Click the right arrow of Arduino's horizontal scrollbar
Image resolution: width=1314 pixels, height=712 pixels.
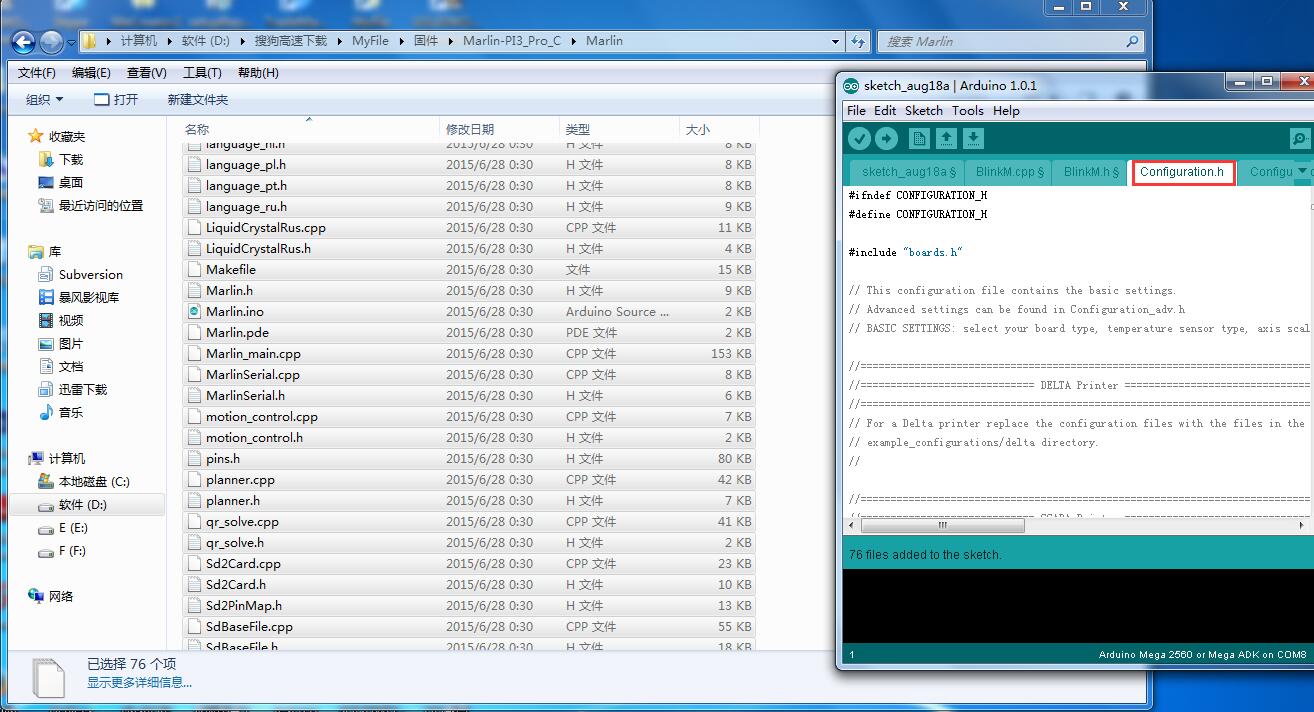[x=1302, y=525]
